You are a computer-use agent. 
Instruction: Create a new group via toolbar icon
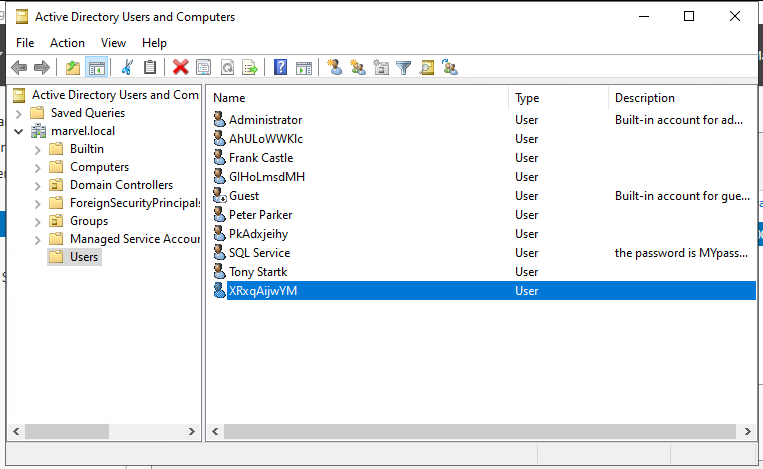click(x=358, y=67)
